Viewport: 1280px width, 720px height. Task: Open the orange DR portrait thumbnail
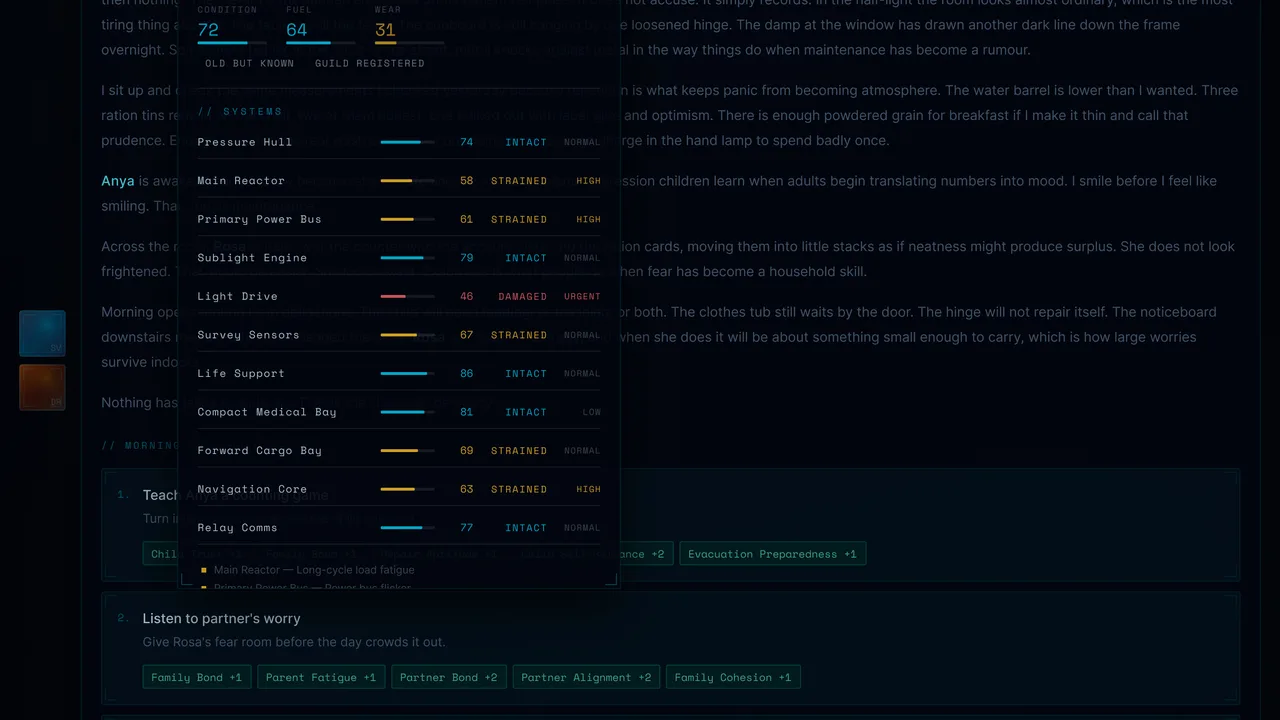pyautogui.click(x=42, y=387)
